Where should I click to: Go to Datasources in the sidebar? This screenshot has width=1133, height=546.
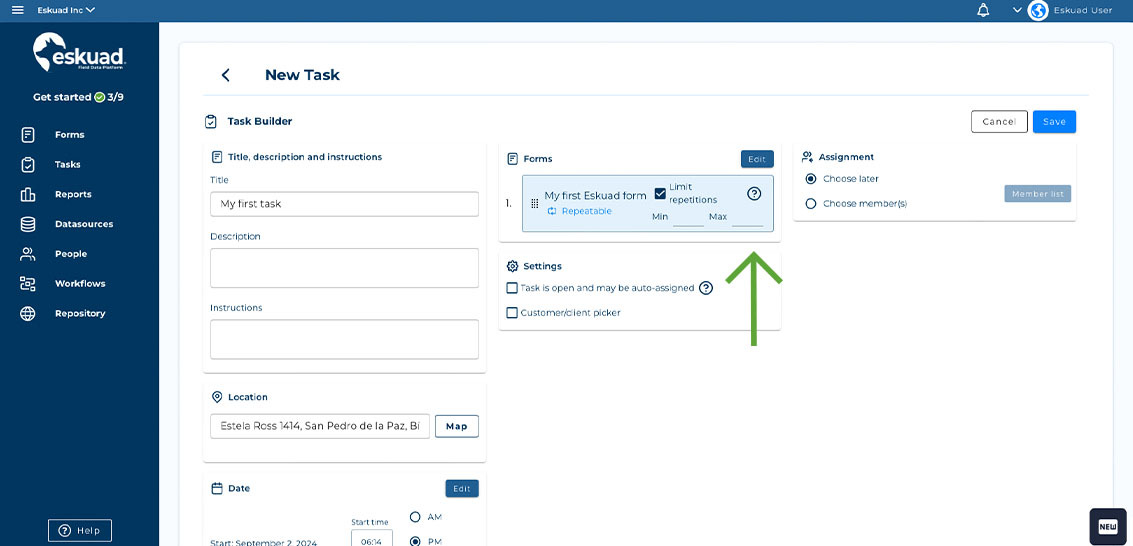[x=83, y=224]
